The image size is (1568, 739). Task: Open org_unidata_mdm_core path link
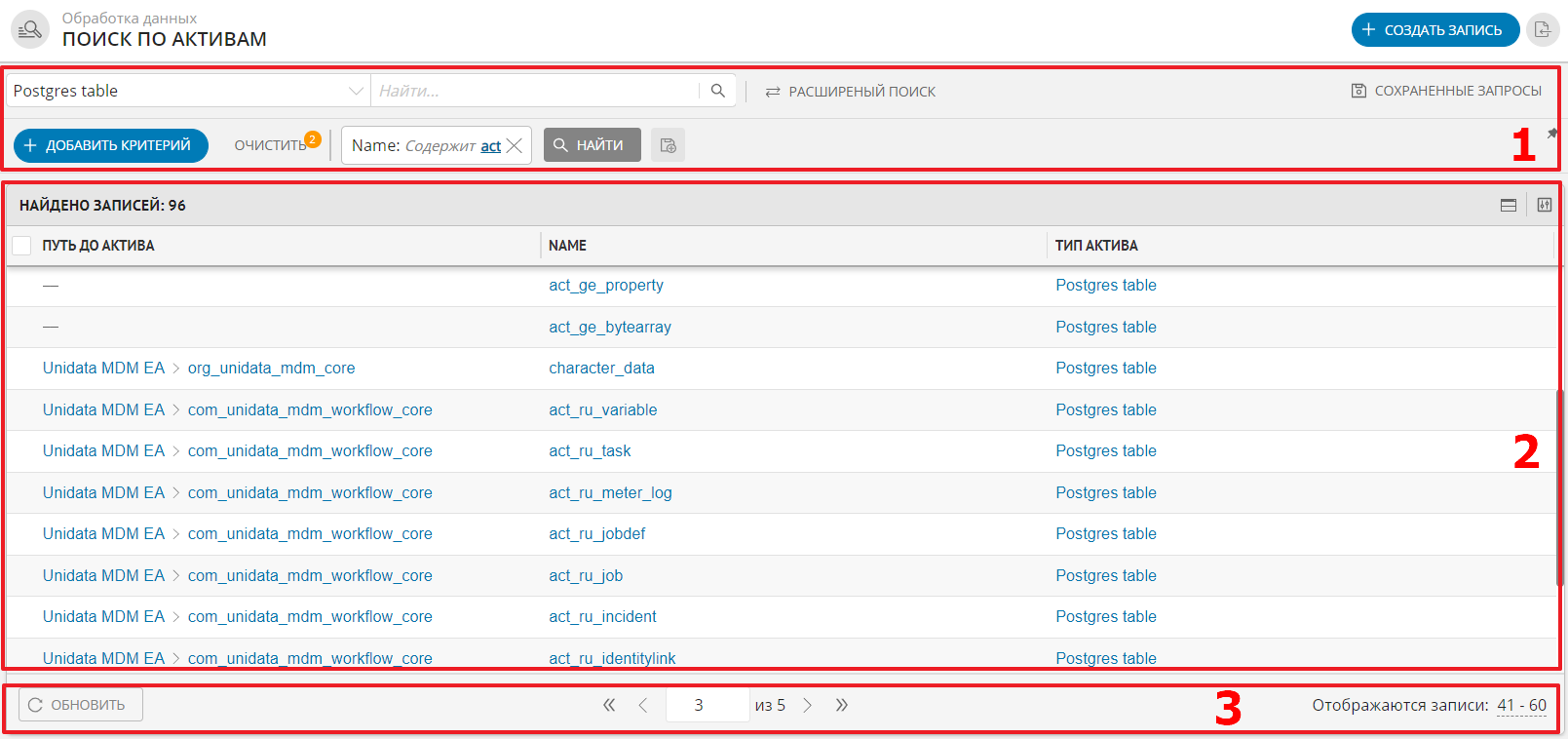271,369
